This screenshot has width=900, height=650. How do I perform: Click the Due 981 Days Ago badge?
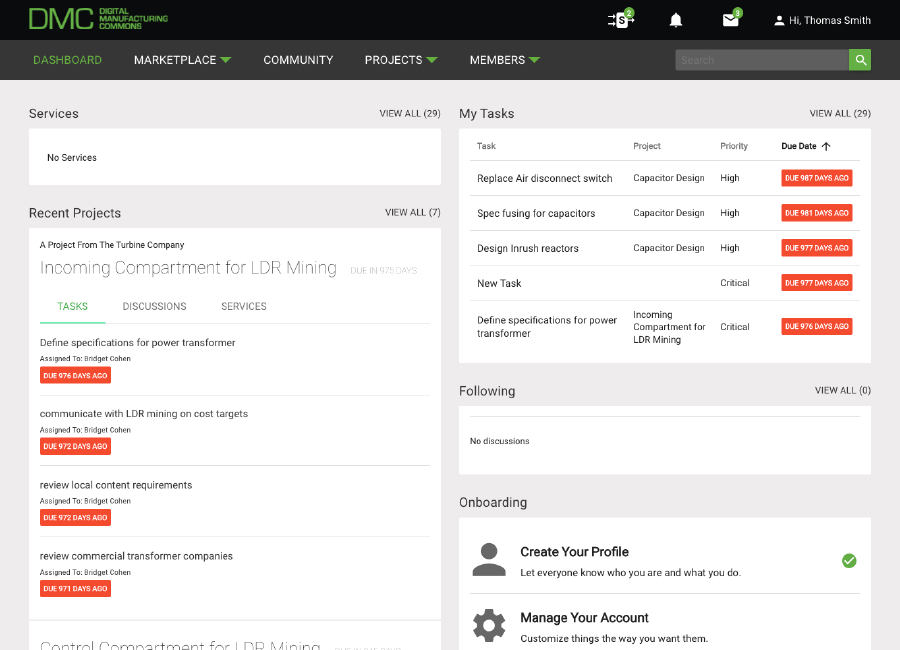coord(817,213)
